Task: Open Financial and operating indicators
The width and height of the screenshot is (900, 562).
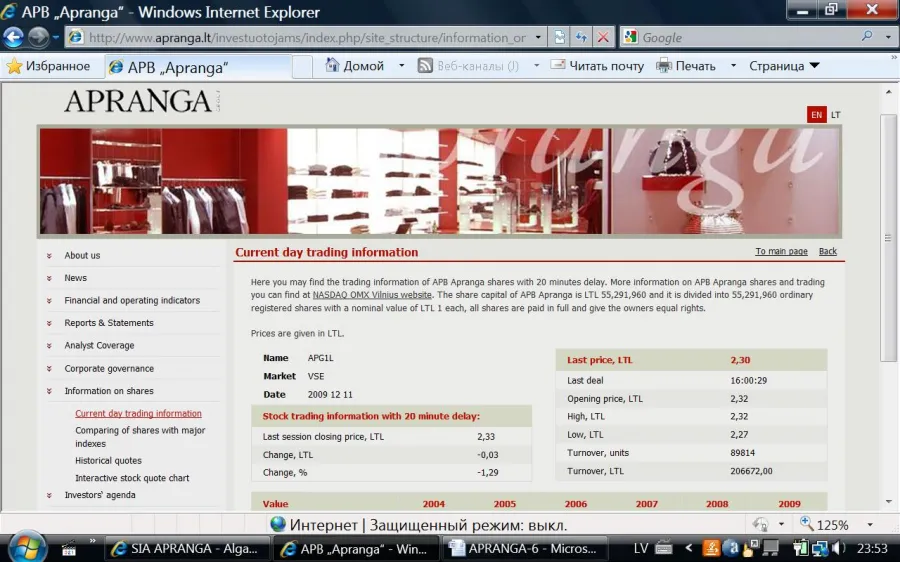Action: click(x=132, y=300)
